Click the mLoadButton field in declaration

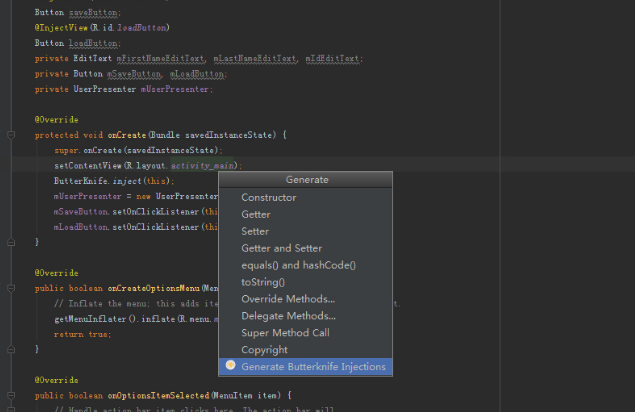(x=197, y=74)
